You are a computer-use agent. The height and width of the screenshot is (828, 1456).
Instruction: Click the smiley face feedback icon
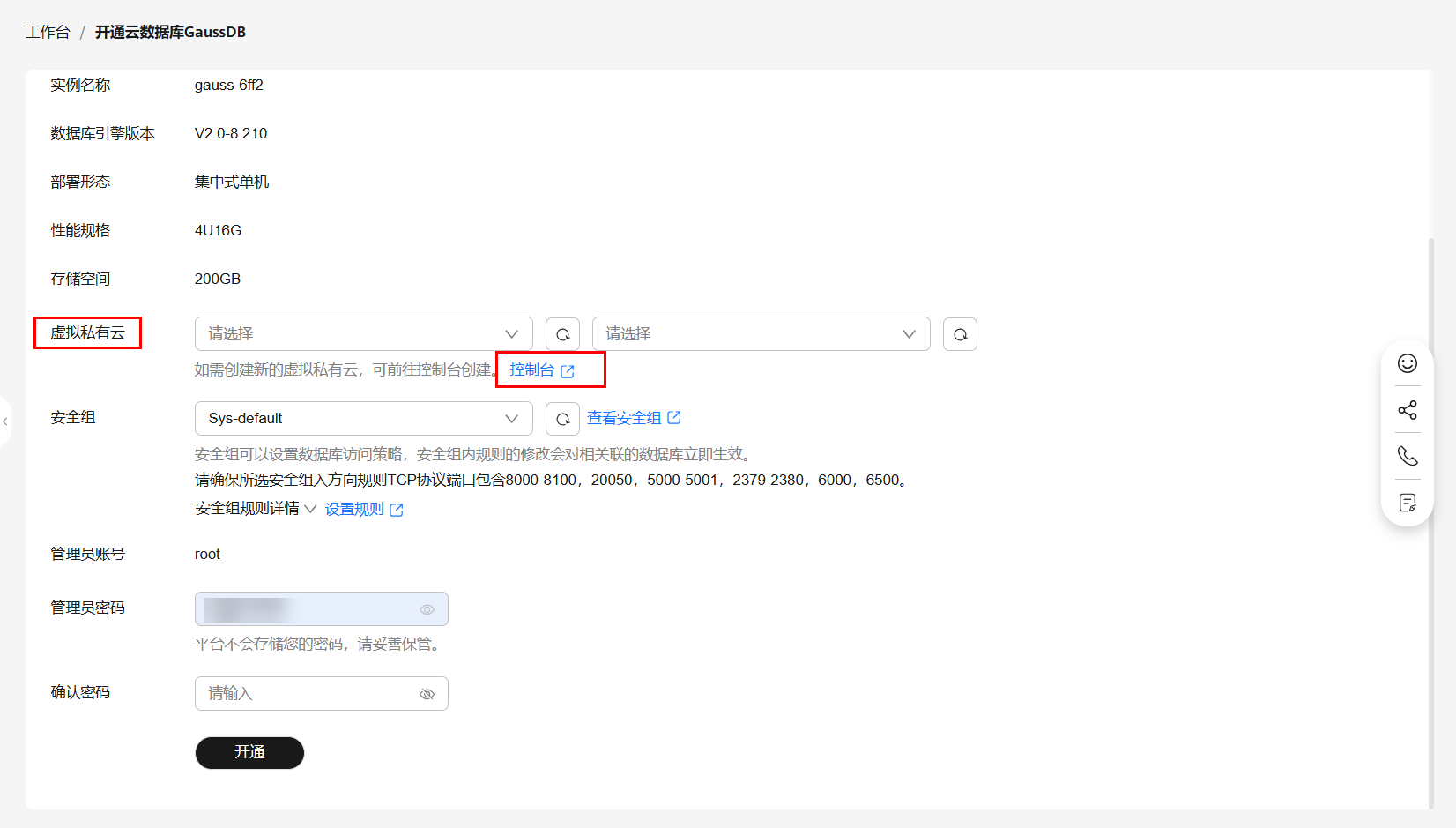(x=1408, y=363)
